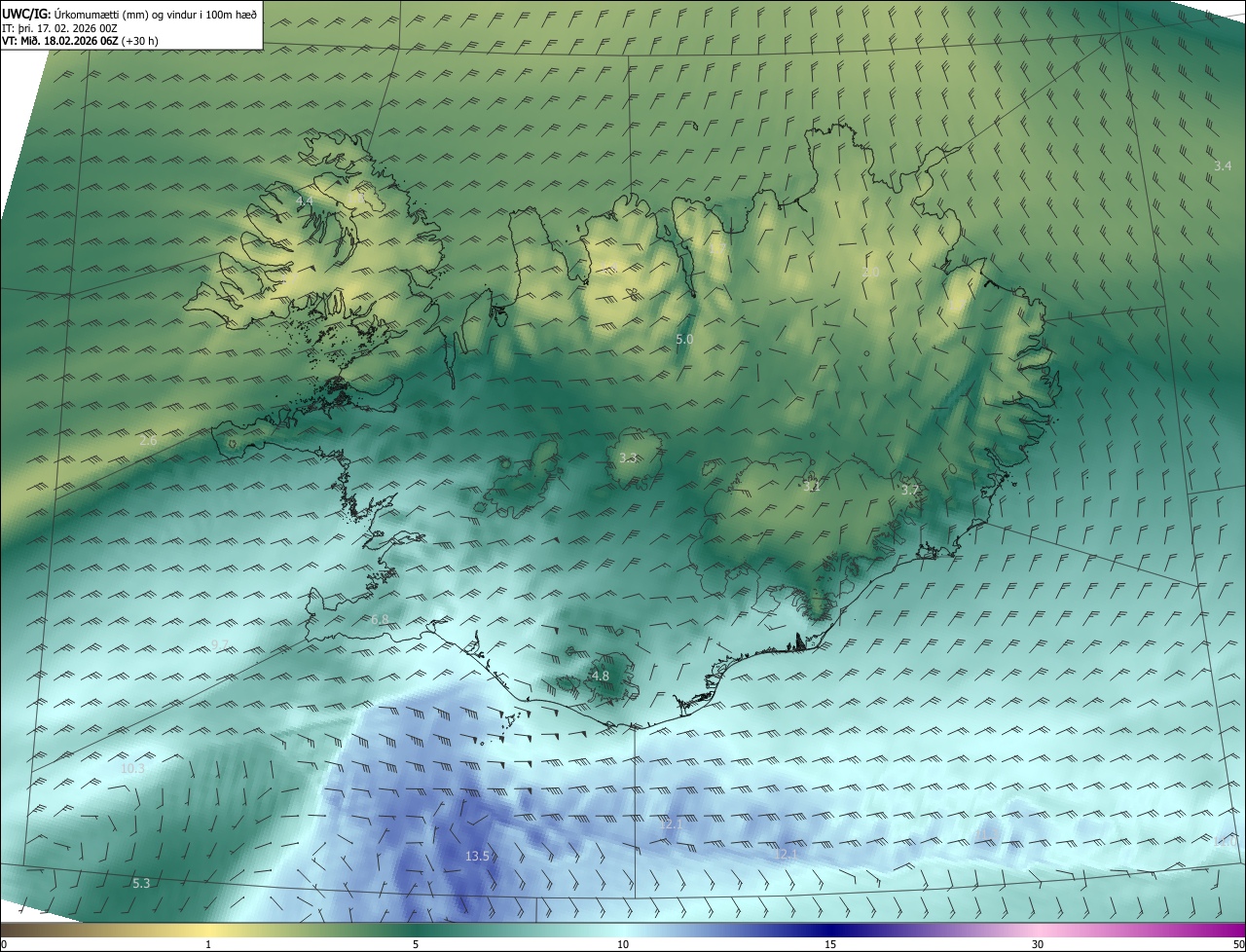Click the 9.7 value label on the map

coord(220,644)
